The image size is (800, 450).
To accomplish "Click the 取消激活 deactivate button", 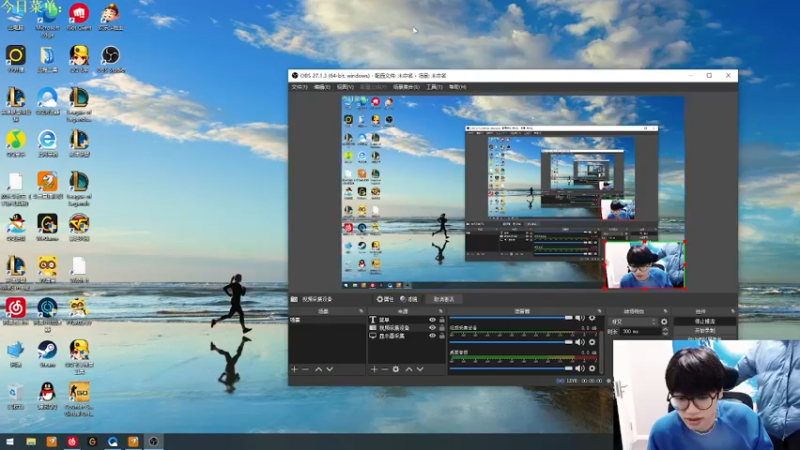I will [x=443, y=299].
